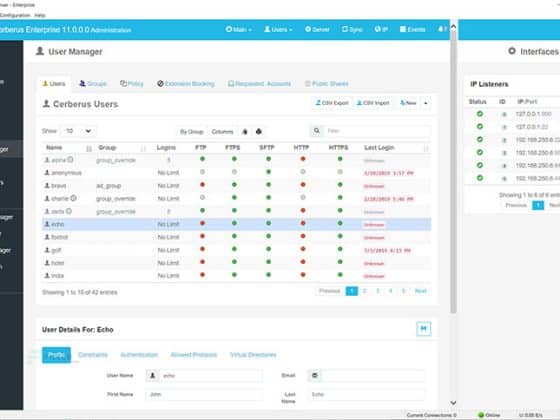The width and height of the screenshot is (560, 420).
Task: Select the india user icon
Action: coord(47,276)
